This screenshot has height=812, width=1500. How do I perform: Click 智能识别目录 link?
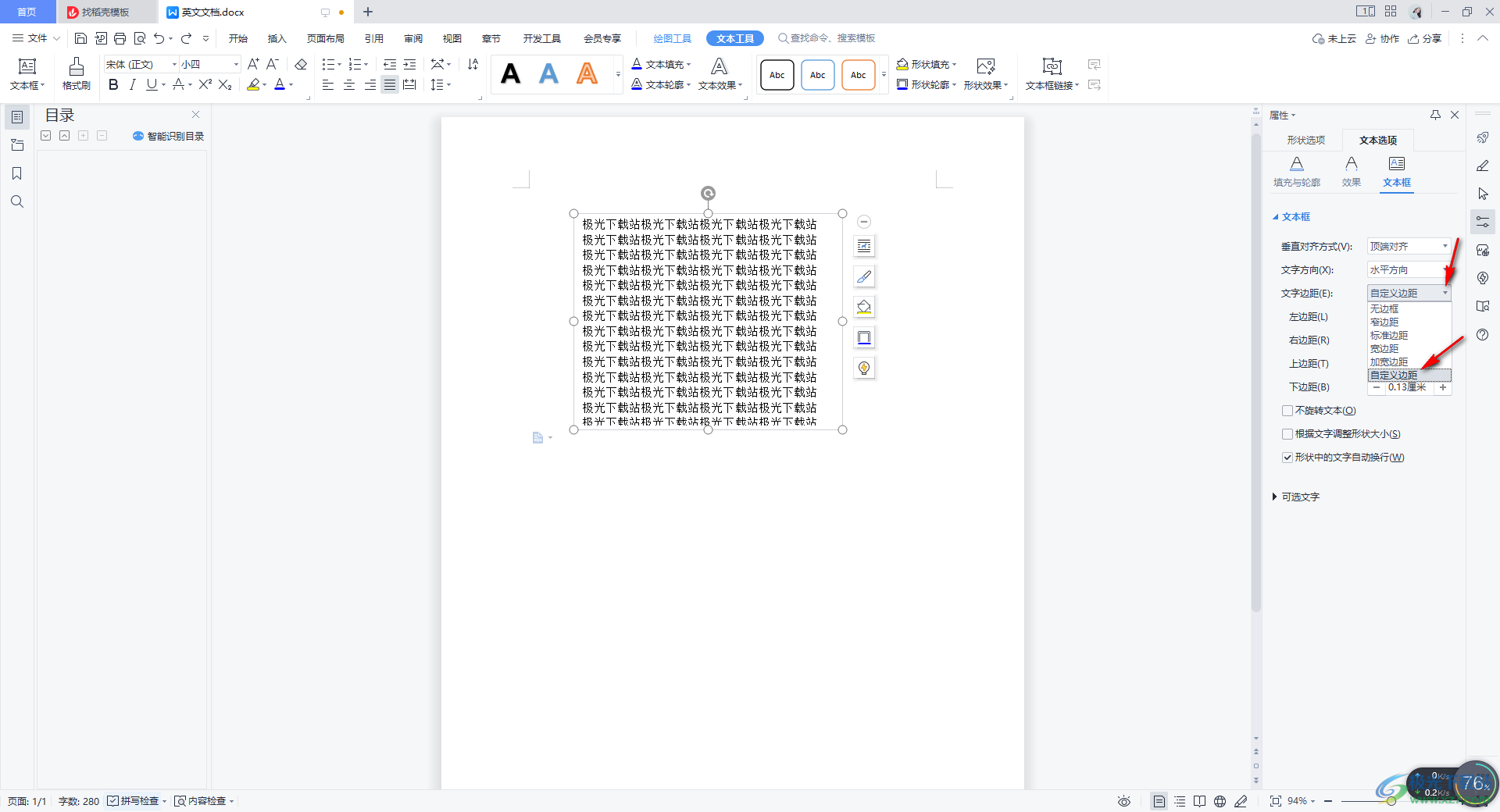[x=169, y=136]
